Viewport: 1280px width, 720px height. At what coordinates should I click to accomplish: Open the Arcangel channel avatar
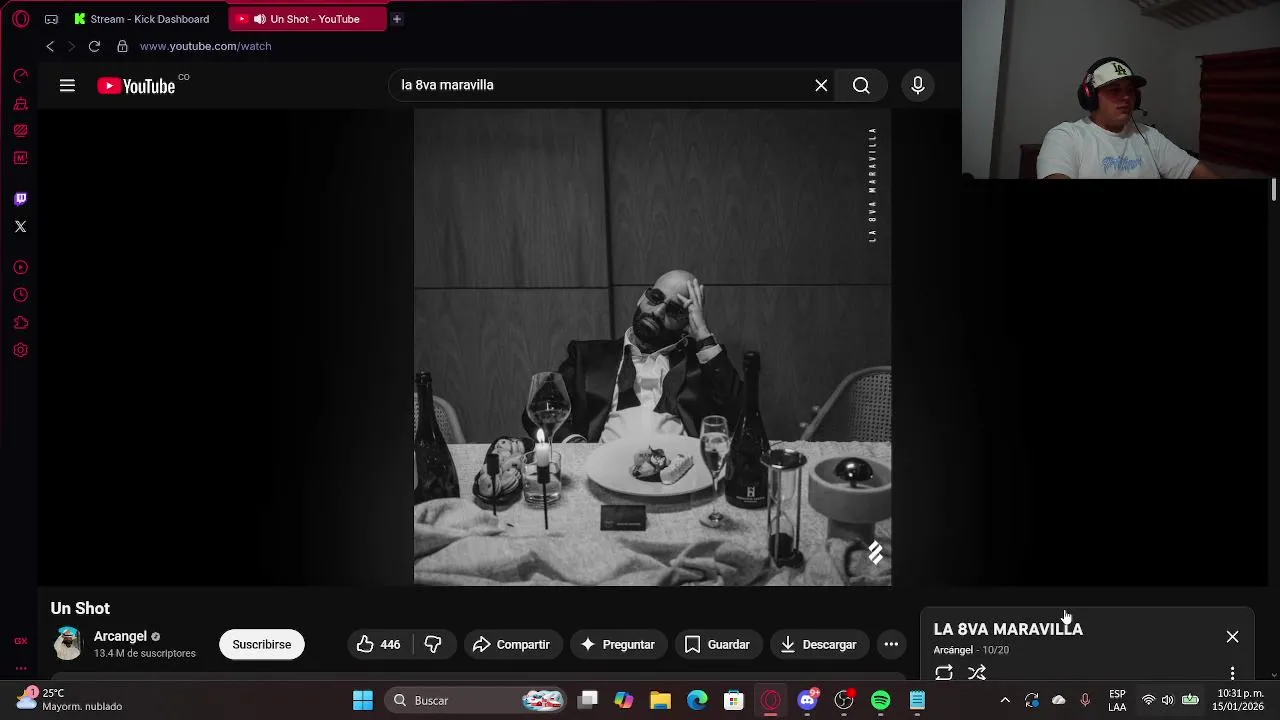(68, 644)
